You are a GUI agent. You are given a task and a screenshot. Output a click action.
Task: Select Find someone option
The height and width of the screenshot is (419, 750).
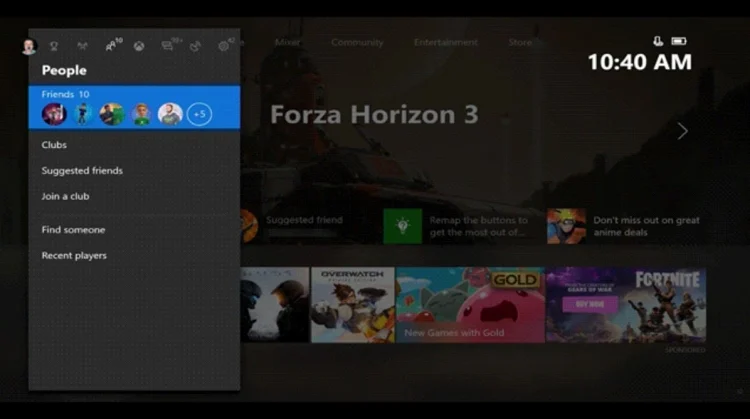coord(73,230)
